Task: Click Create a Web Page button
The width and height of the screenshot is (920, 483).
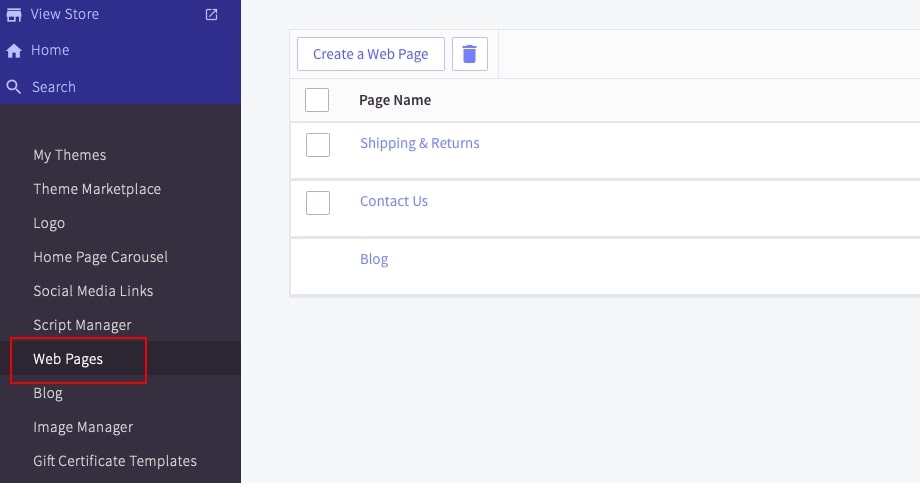Action: [370, 54]
